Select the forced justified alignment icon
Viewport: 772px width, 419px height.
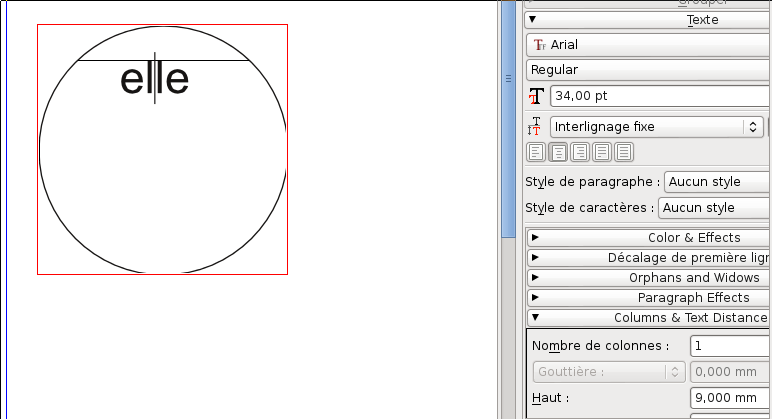click(624, 152)
